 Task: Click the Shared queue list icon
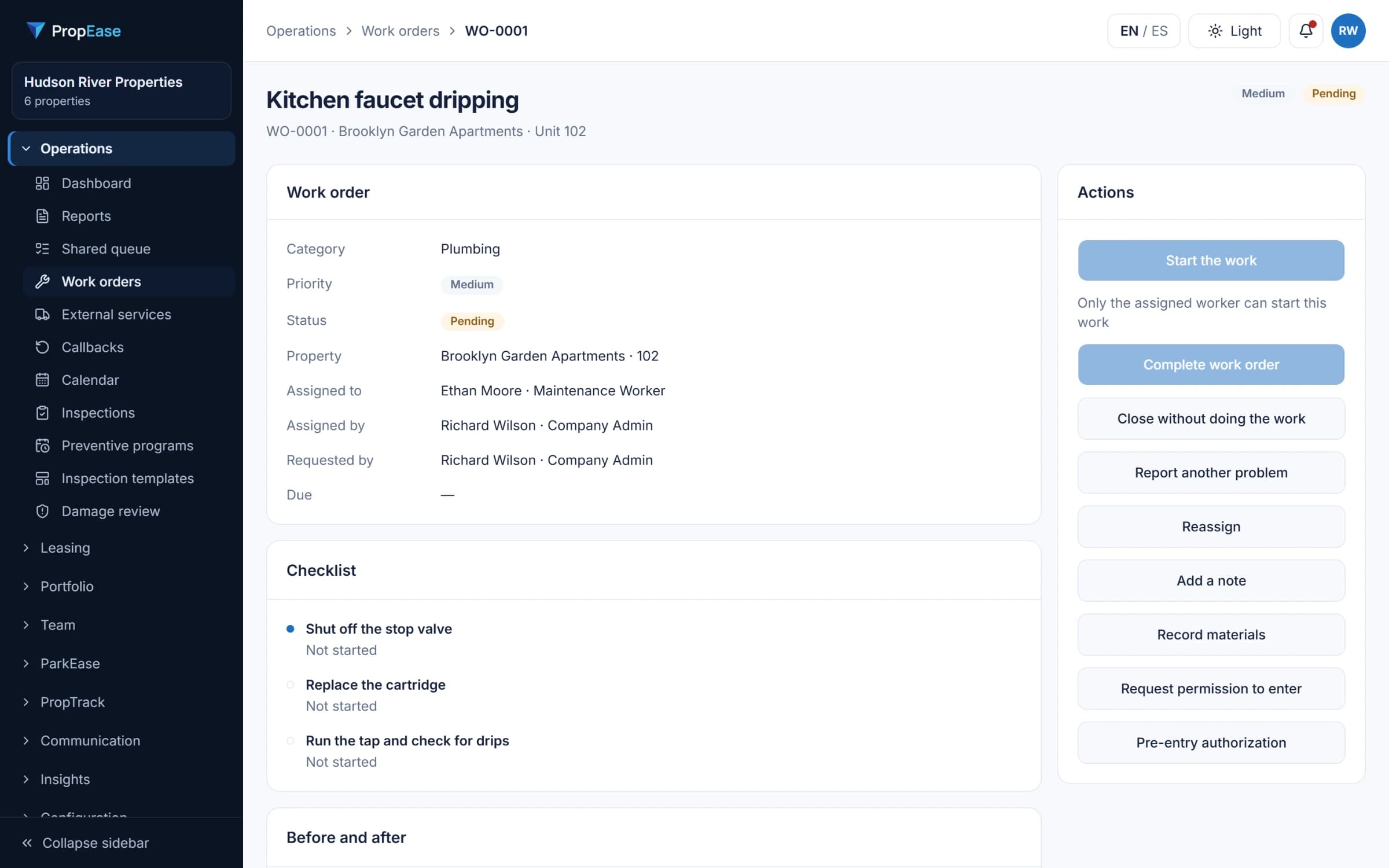click(42, 249)
